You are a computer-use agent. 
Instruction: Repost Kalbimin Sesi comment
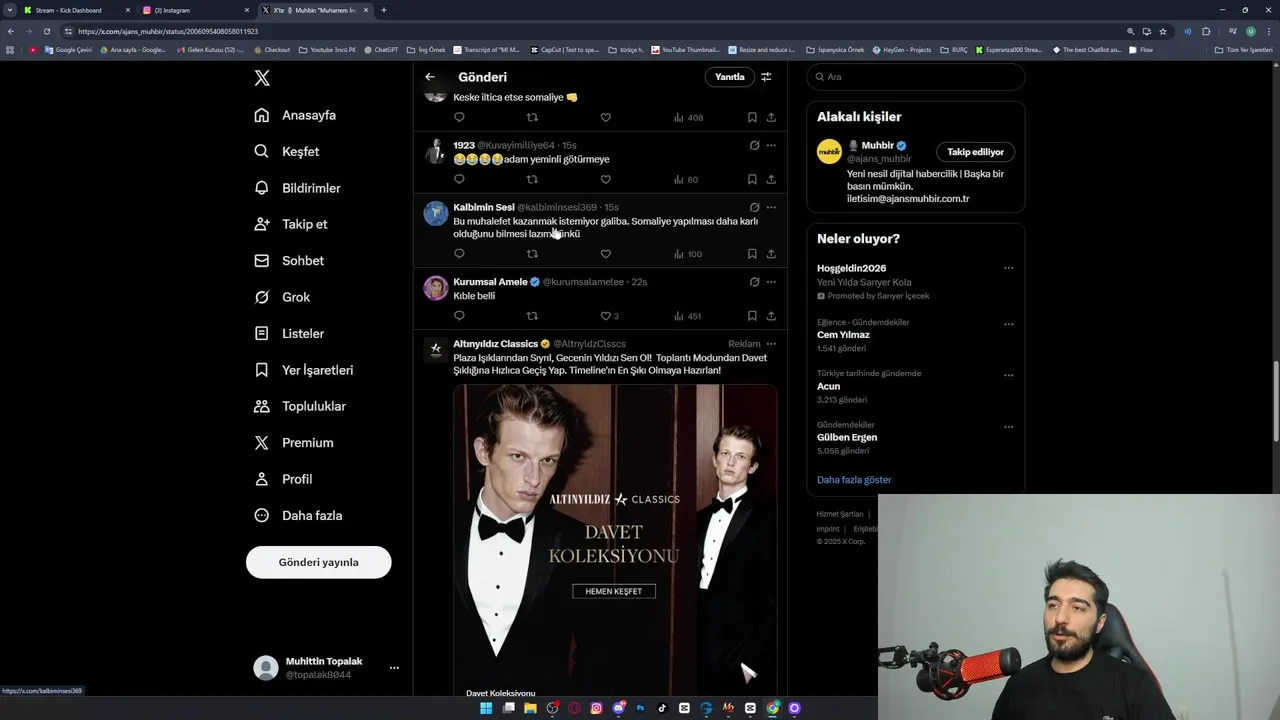coord(532,254)
